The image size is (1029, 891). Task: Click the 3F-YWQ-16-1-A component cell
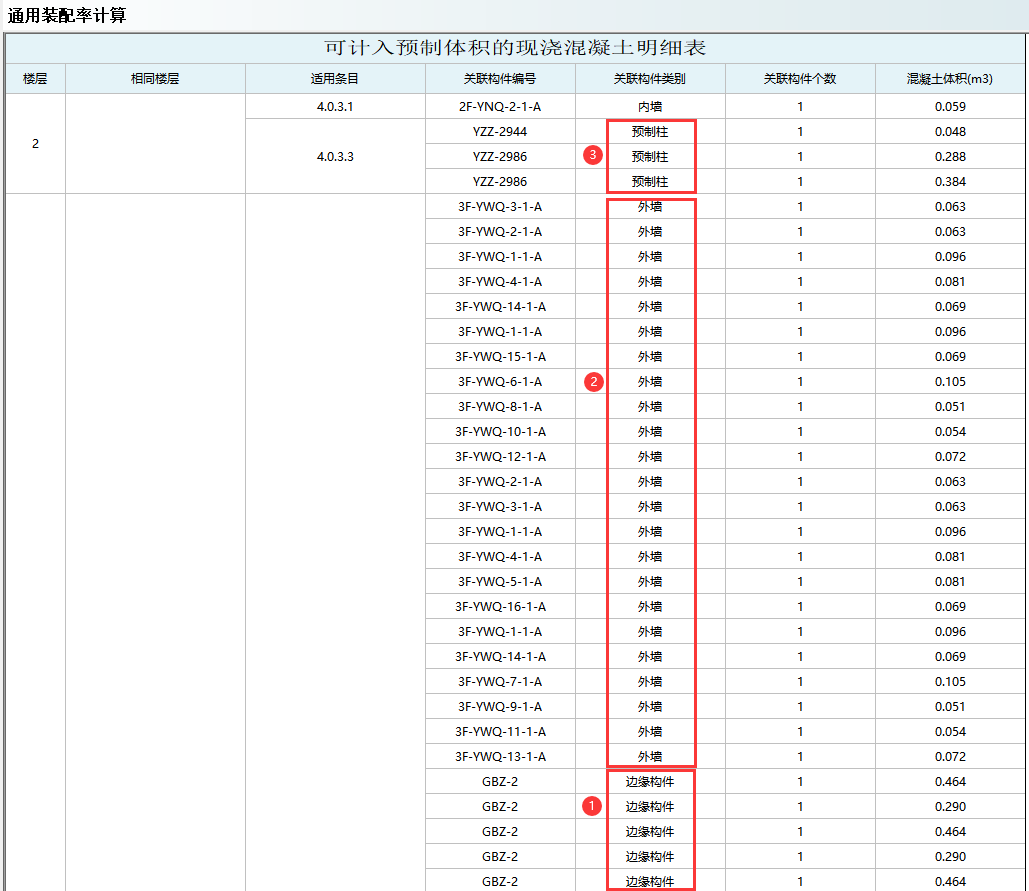pyautogui.click(x=500, y=606)
